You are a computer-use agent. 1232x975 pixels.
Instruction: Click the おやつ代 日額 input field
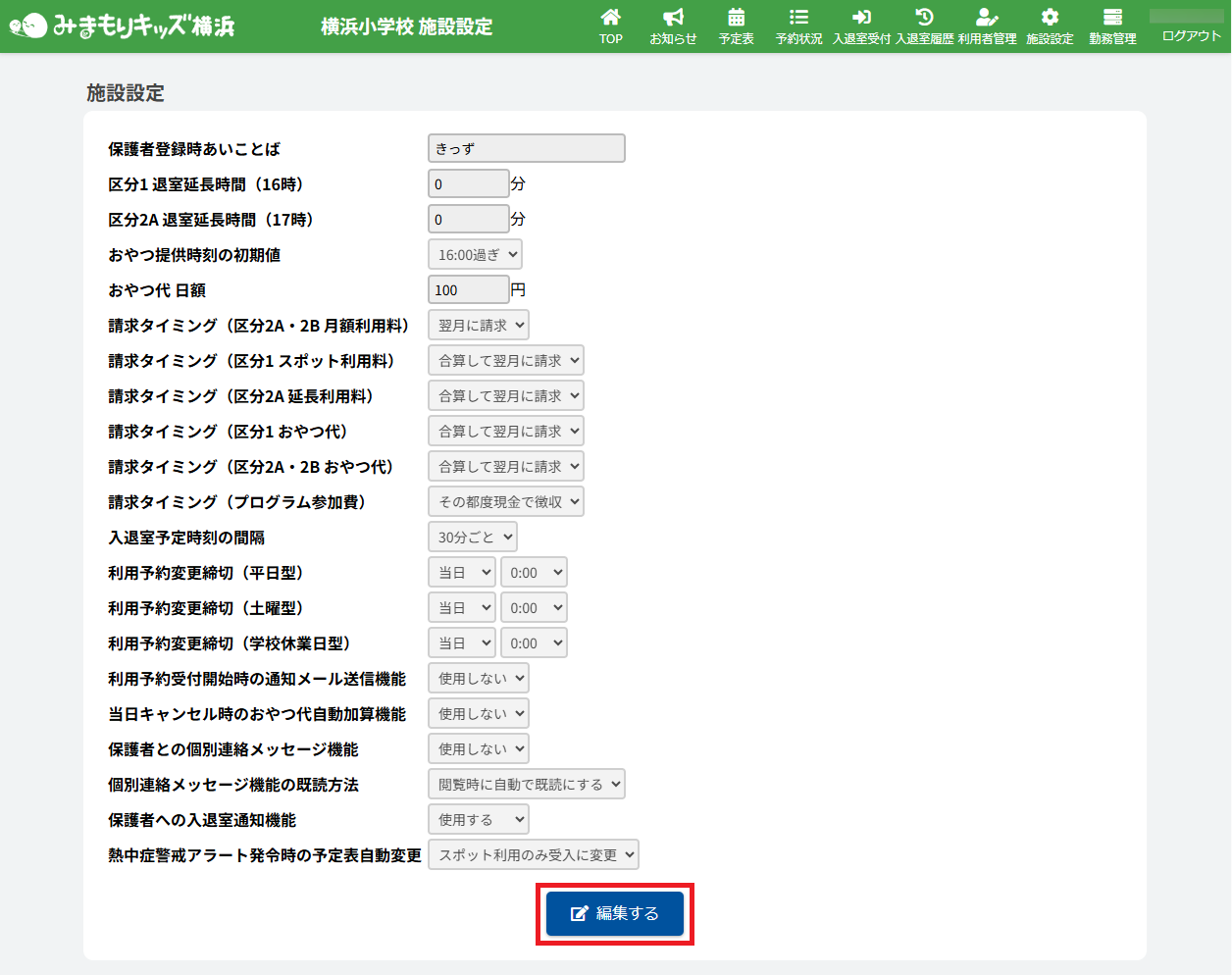click(x=469, y=290)
